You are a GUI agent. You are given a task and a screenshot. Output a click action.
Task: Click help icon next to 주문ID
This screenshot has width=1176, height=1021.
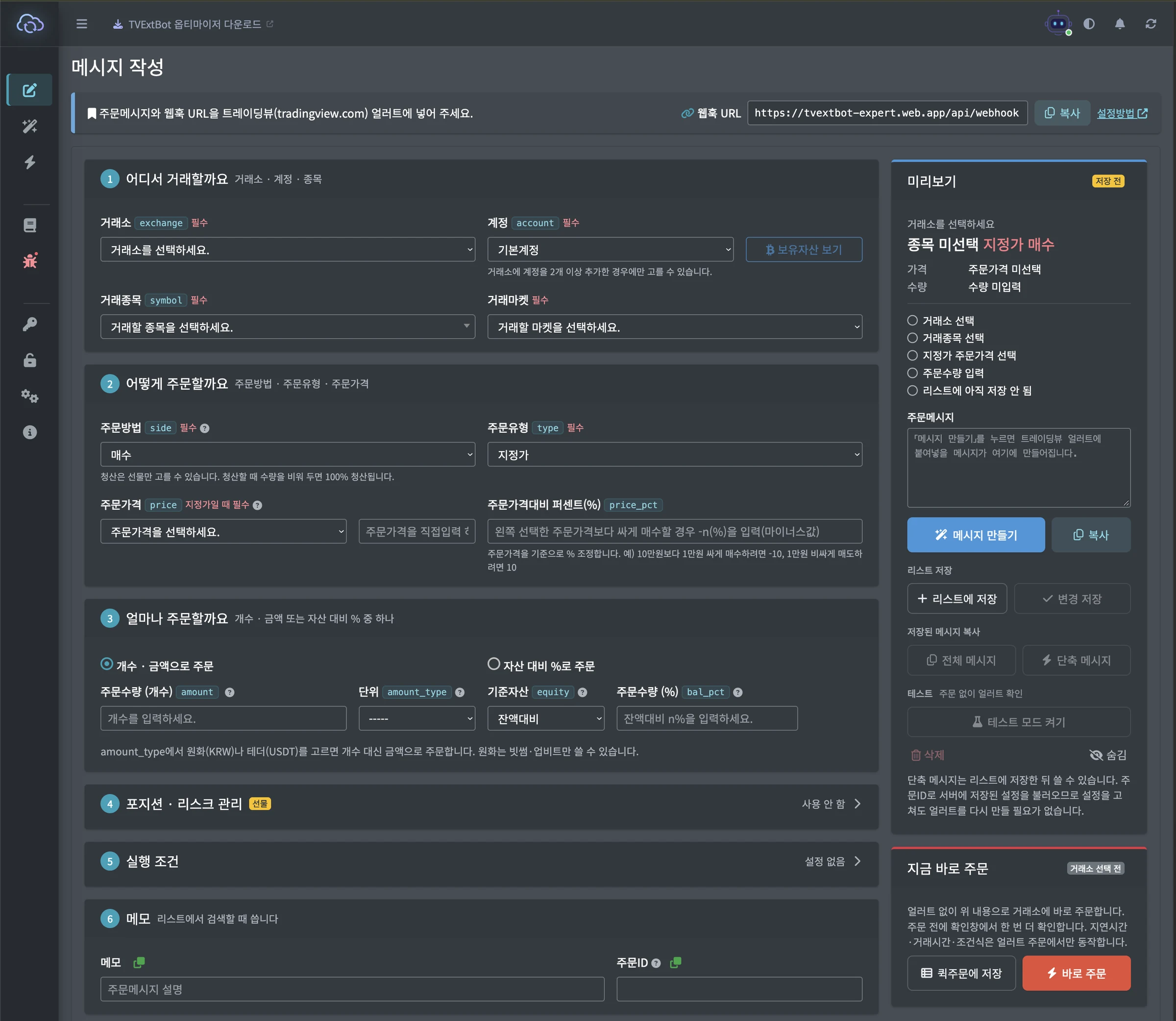[x=656, y=963]
